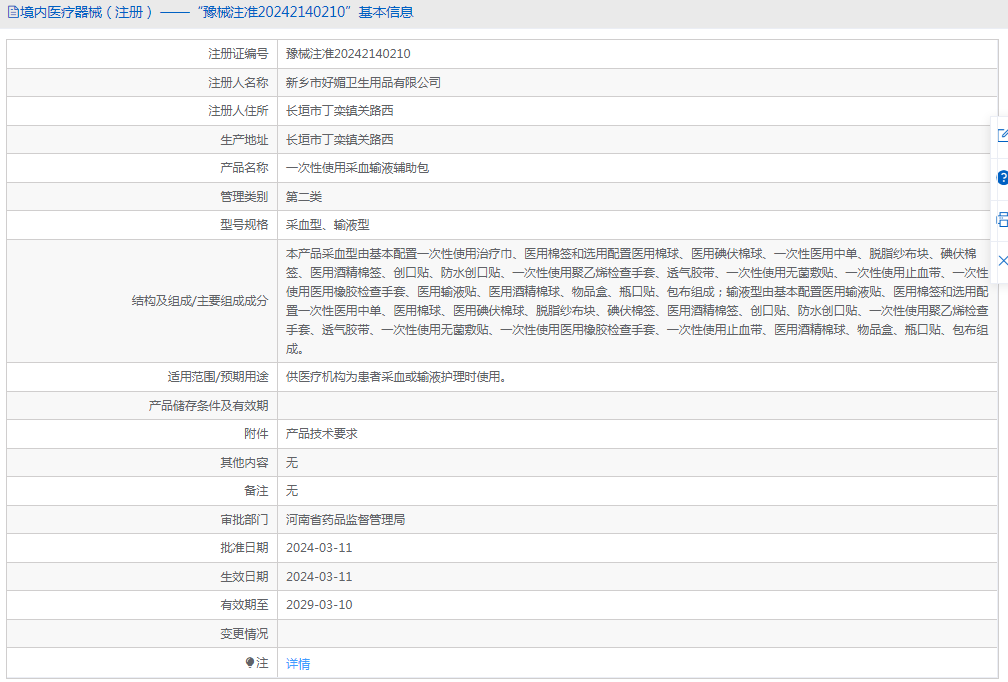
Task: Click the printer icon in side panel
Action: [x=1003, y=219]
